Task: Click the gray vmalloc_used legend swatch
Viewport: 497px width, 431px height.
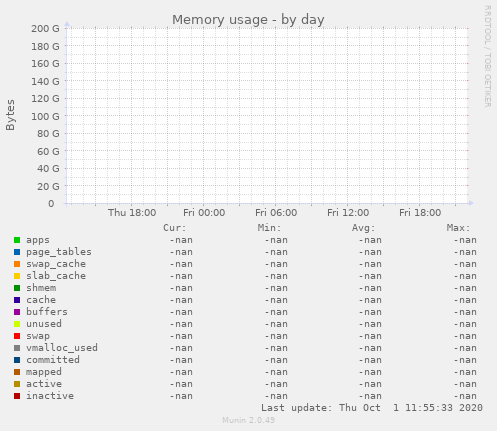Action: pyautogui.click(x=17, y=348)
